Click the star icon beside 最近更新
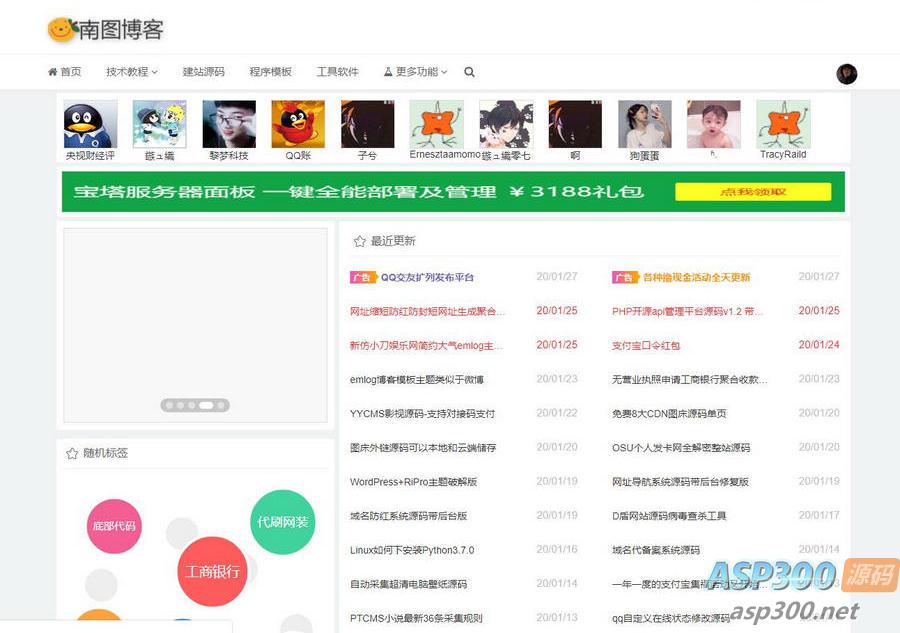This screenshot has height=633, width=900. [360, 241]
